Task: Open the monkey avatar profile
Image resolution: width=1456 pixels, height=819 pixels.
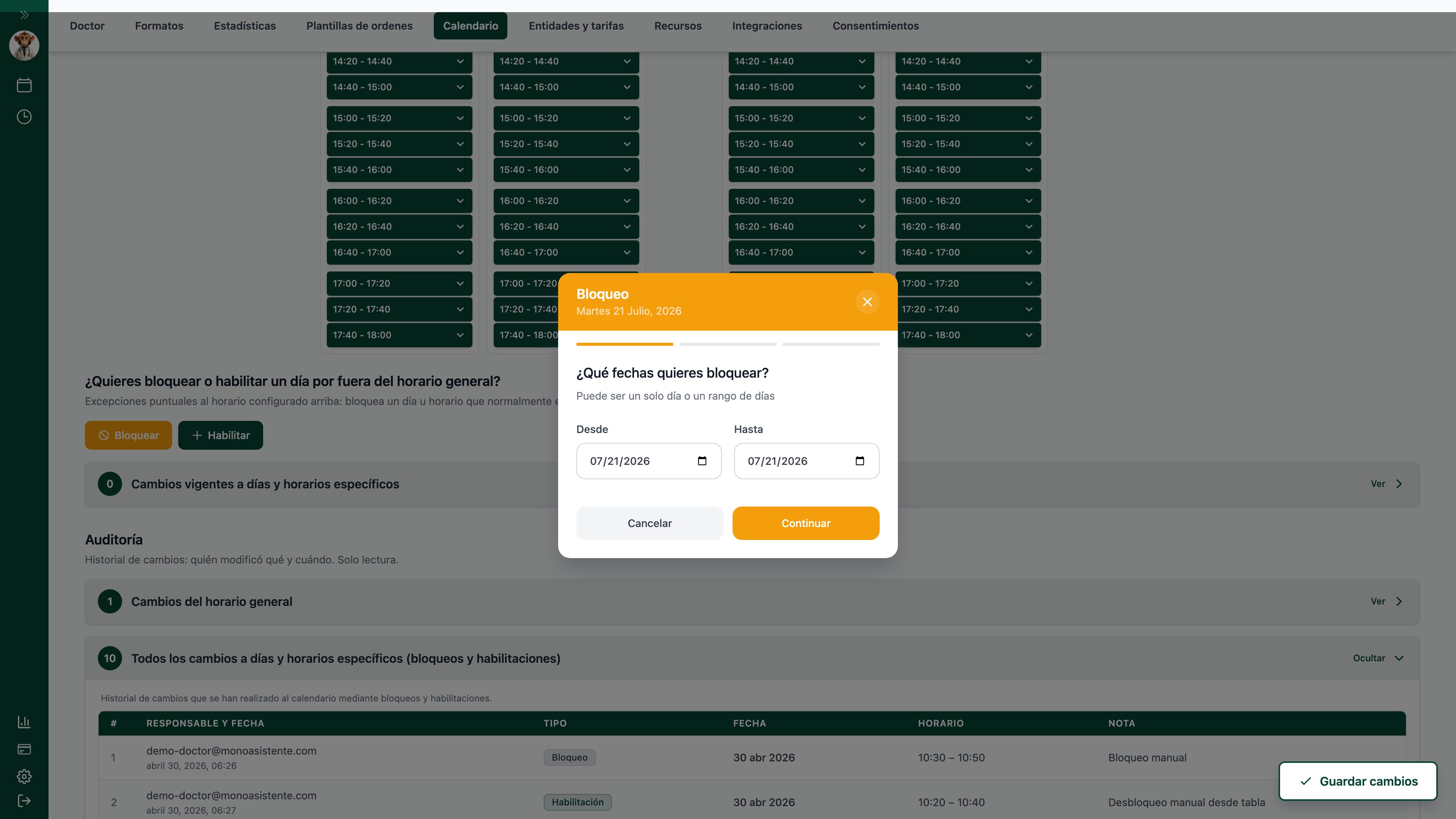Action: pos(24,45)
